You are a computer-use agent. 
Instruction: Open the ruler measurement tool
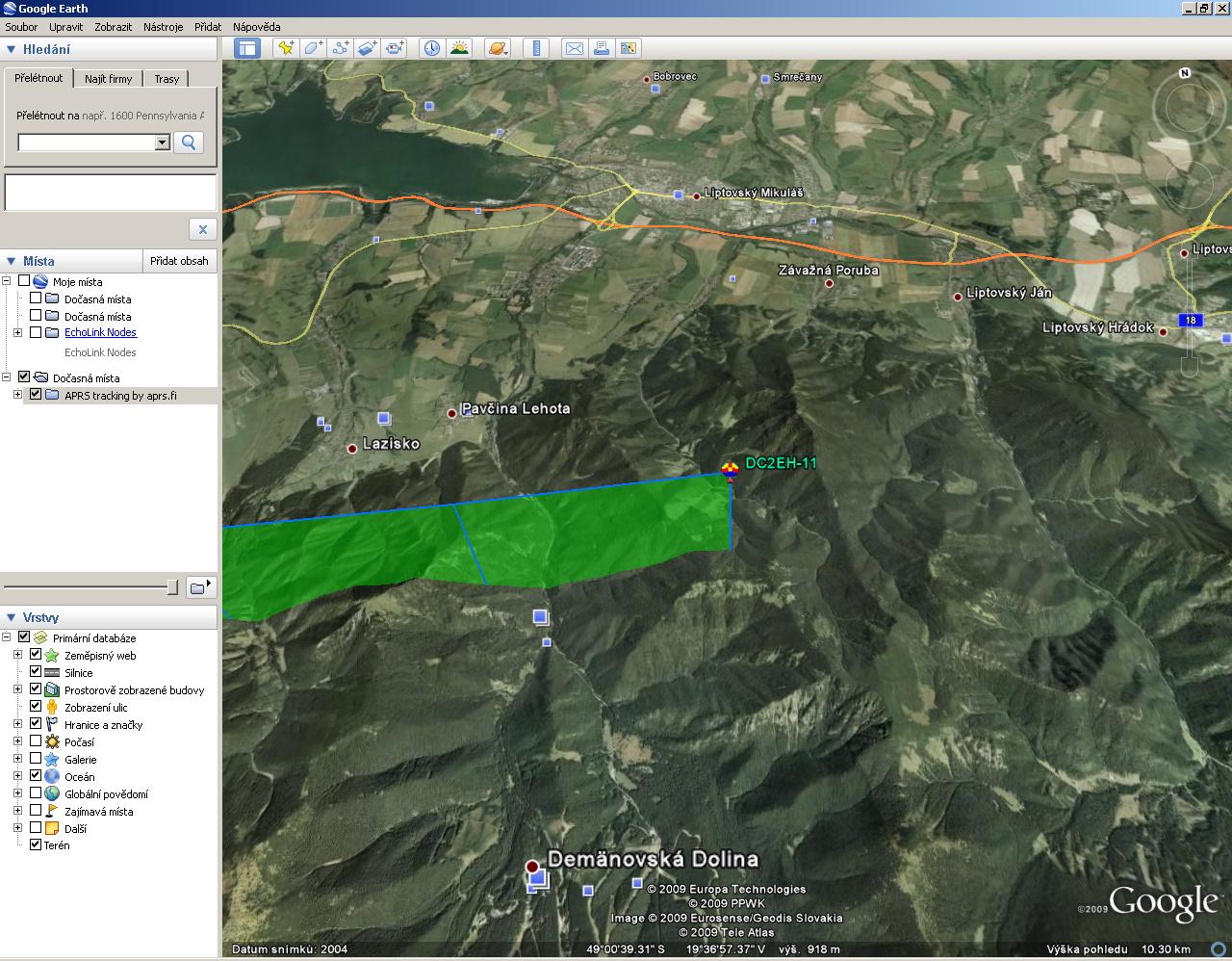click(x=537, y=48)
